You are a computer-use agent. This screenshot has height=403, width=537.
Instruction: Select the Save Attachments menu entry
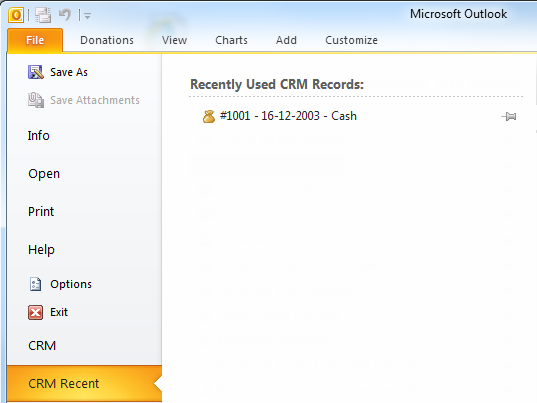point(95,100)
